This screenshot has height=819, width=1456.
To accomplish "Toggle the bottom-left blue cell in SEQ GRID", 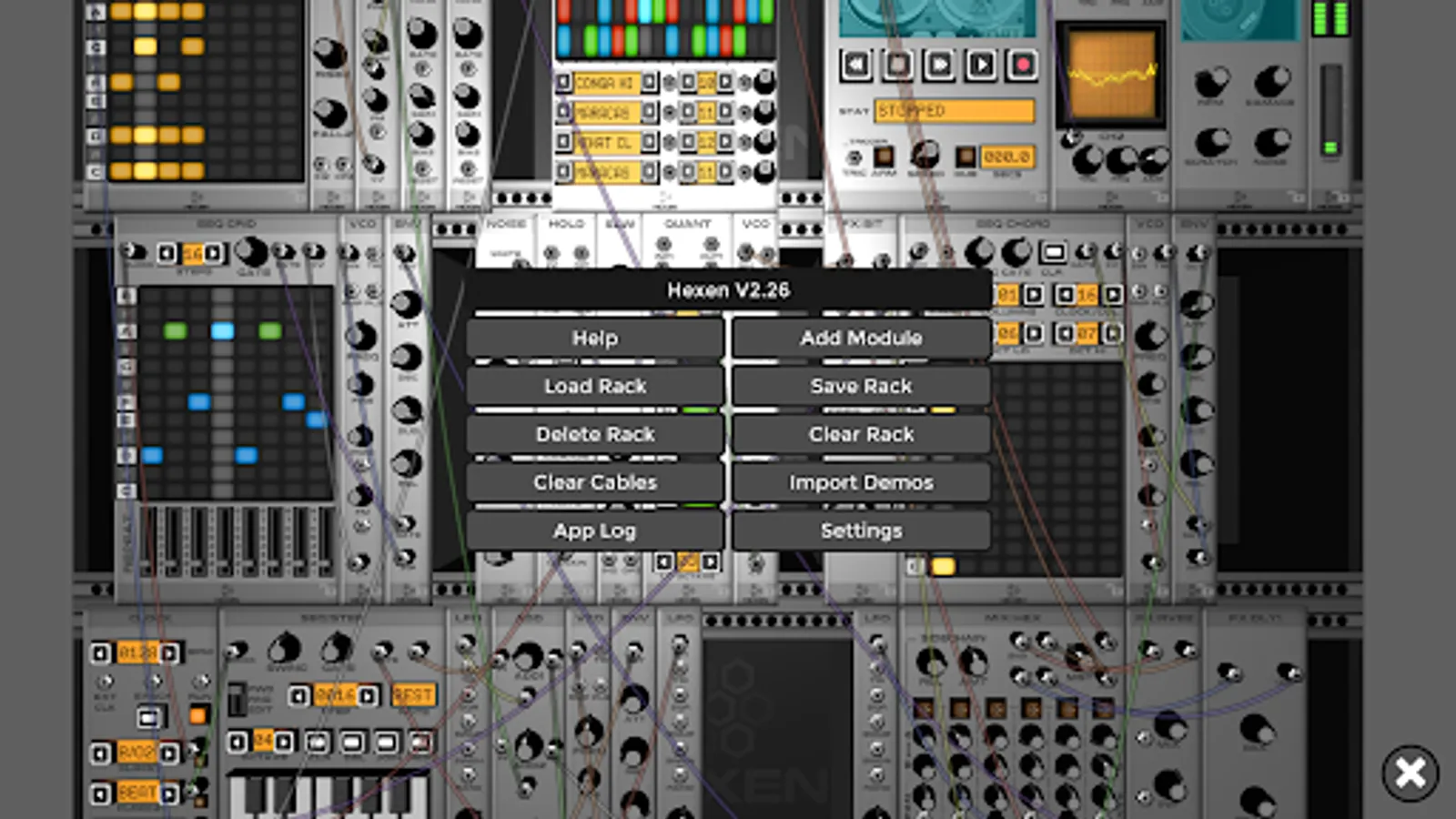I will 151,455.
